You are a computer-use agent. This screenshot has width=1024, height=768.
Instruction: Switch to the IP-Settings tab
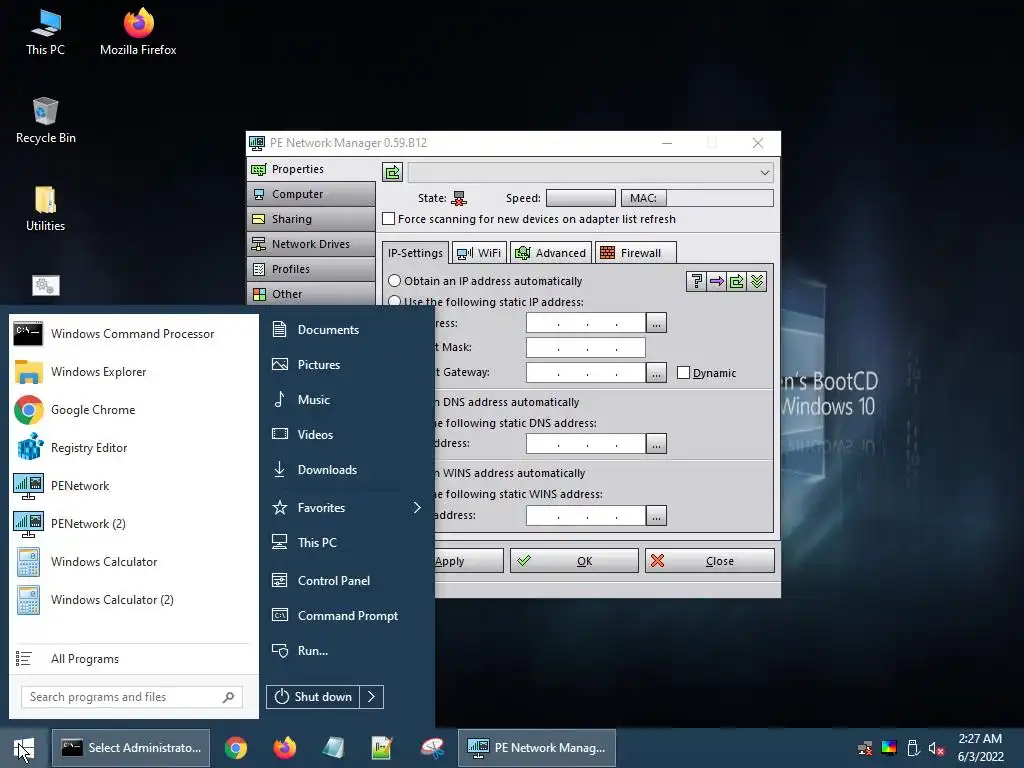coord(415,253)
